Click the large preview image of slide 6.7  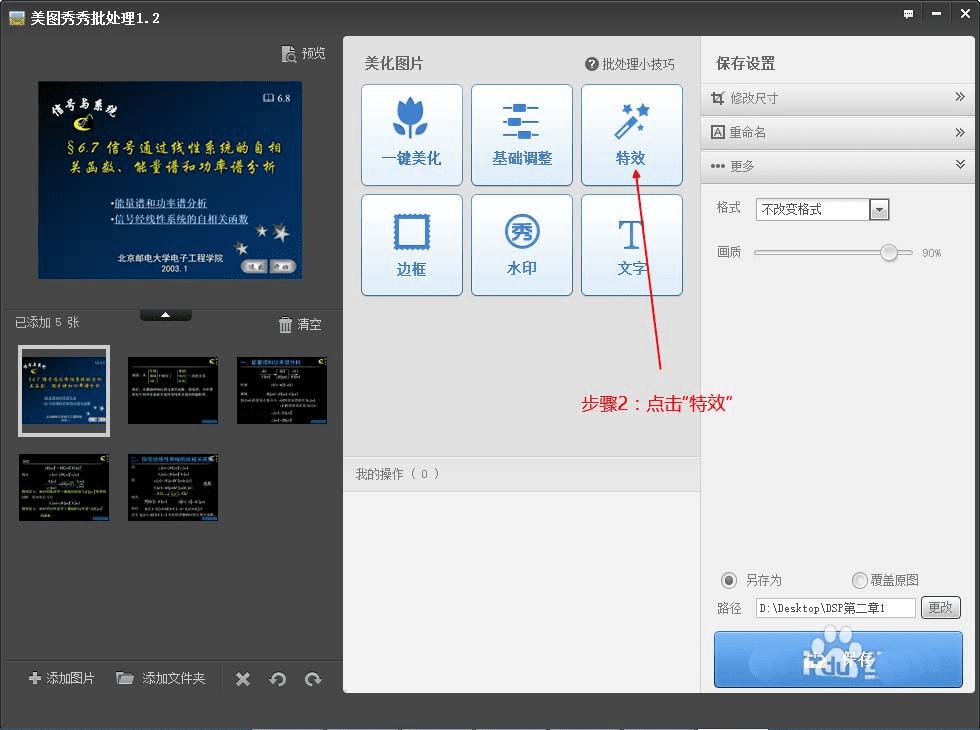(170, 180)
